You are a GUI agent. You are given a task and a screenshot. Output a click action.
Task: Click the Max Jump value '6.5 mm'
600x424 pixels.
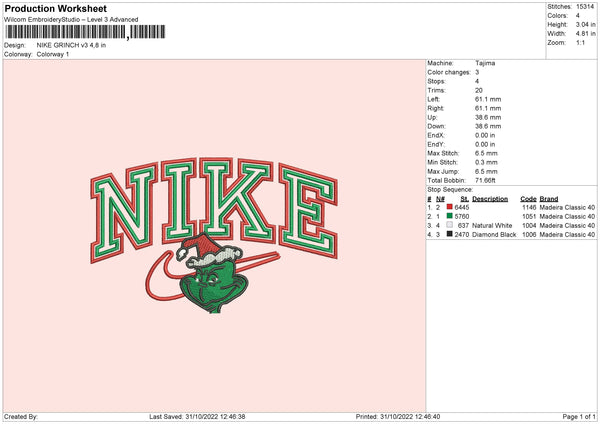[486, 171]
